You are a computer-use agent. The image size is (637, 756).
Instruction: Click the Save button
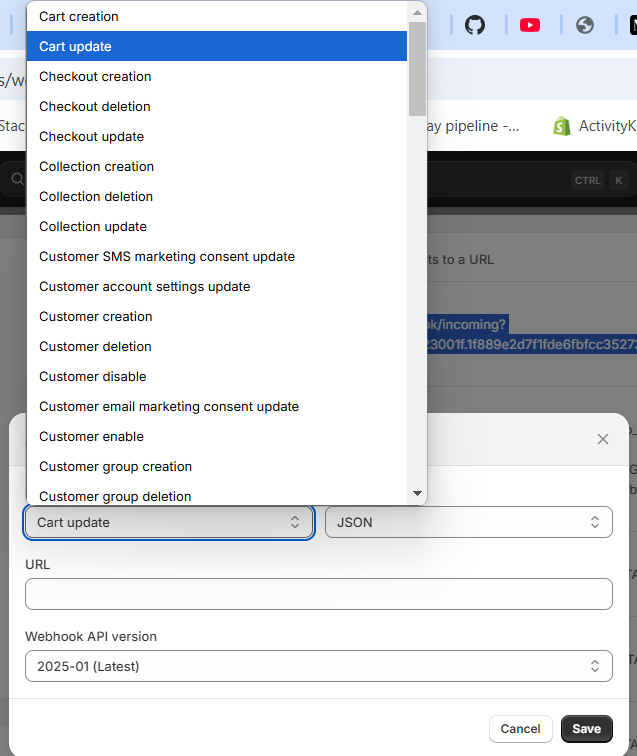[x=586, y=729]
